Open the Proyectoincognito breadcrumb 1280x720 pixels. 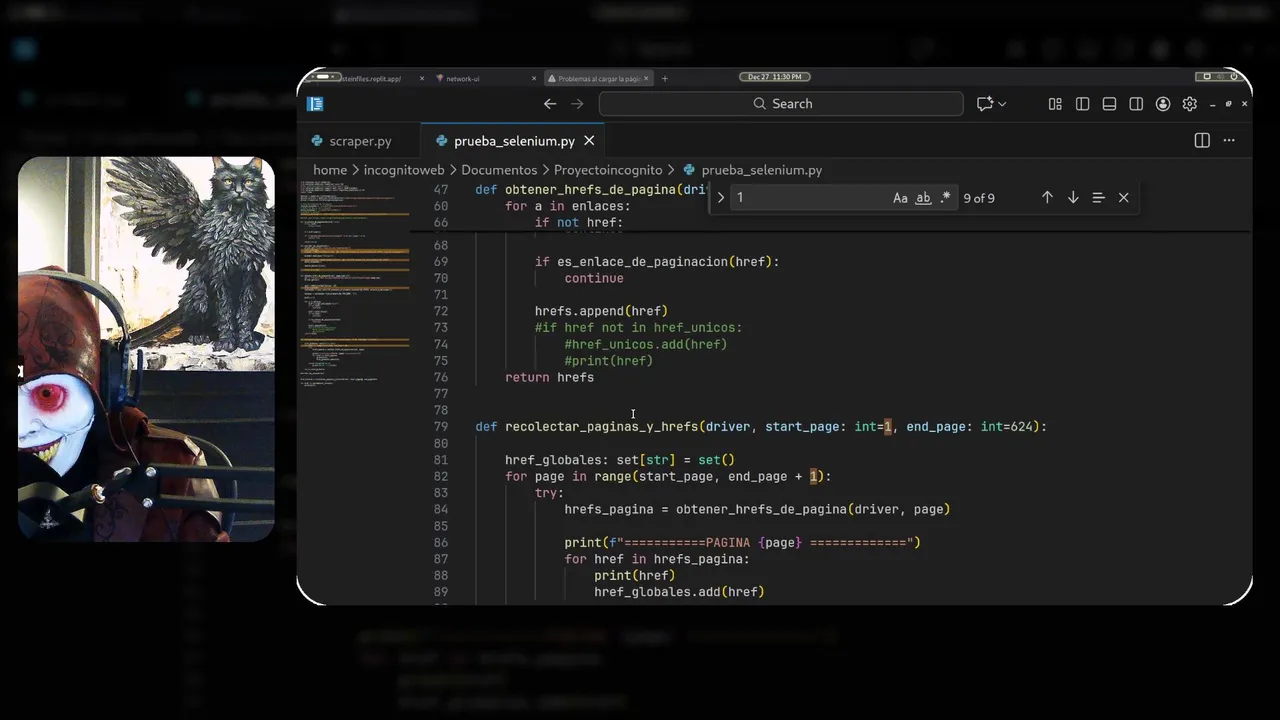(x=608, y=170)
